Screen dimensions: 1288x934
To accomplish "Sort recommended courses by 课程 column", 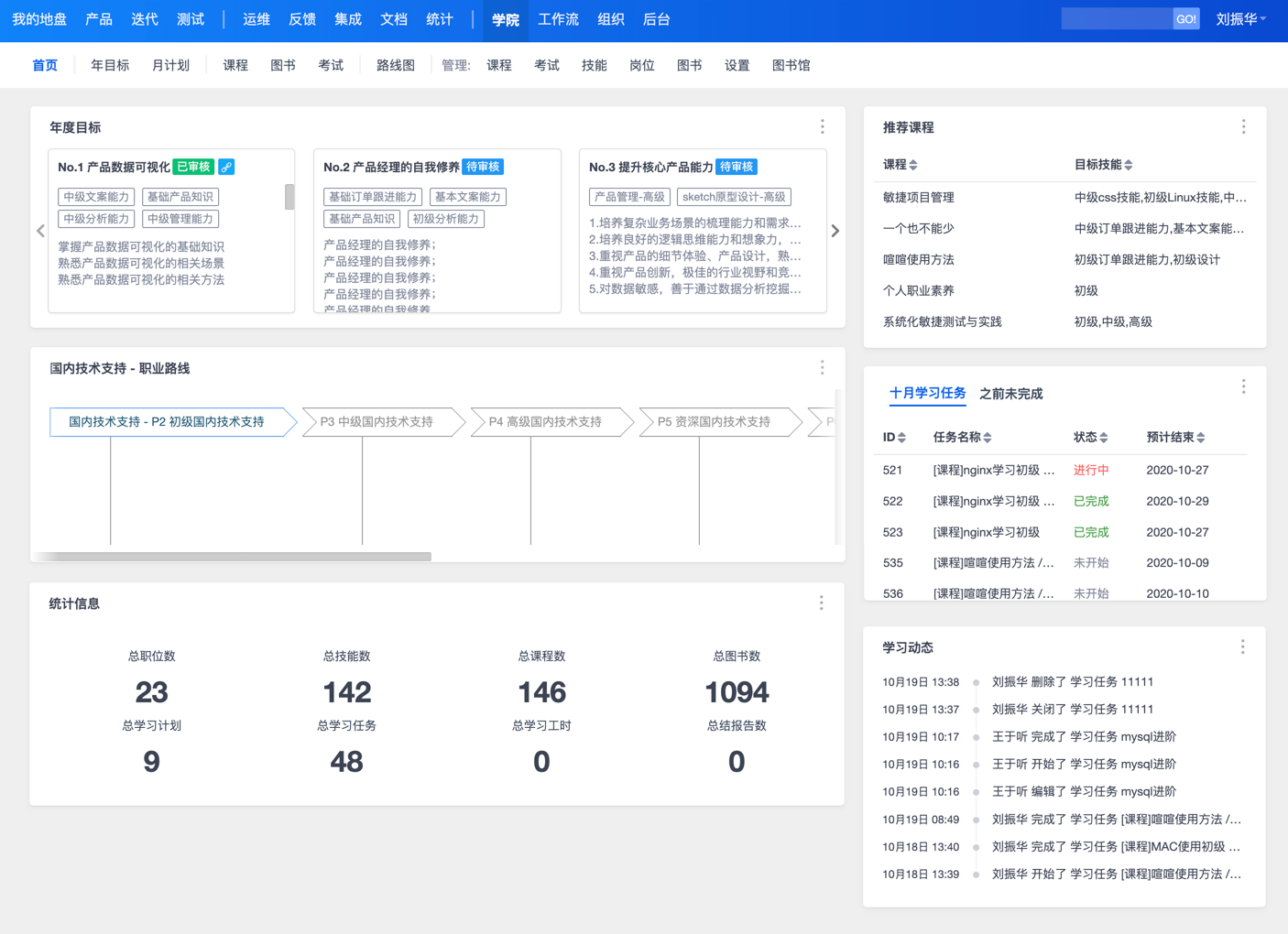I will (x=900, y=165).
